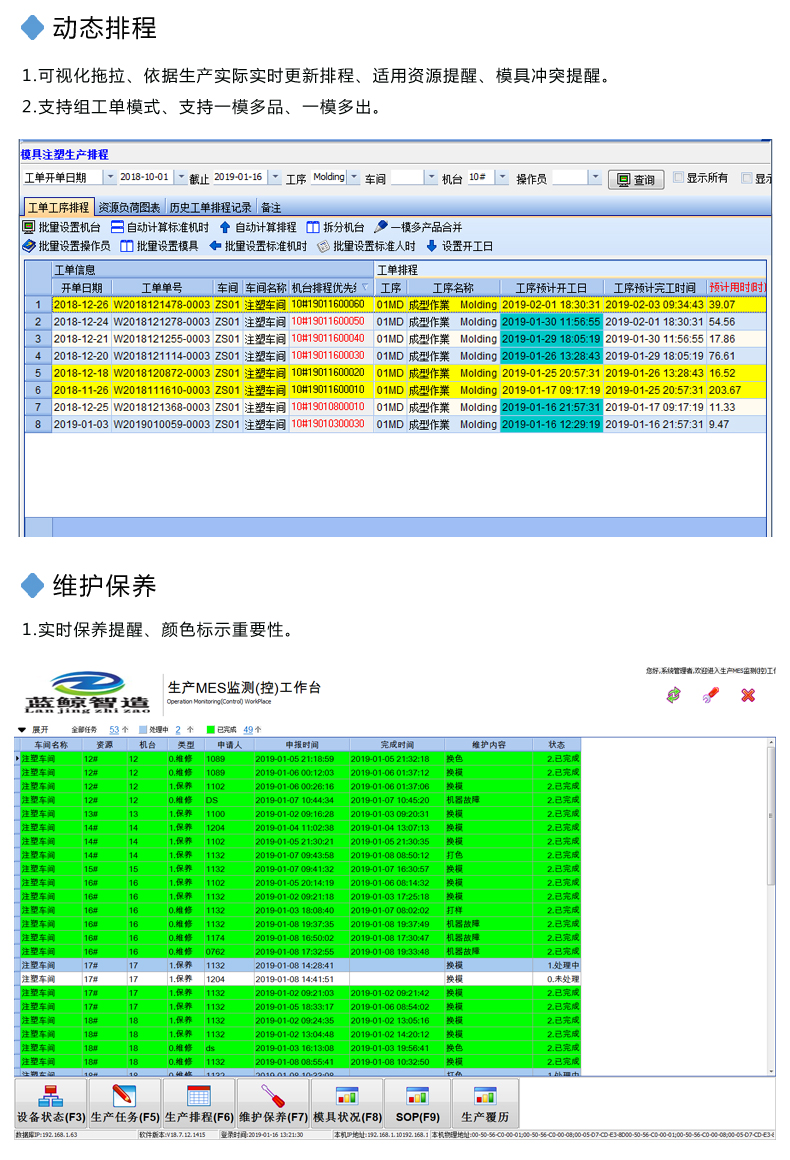Click 一模多产品合并 tool

[x=381, y=228]
